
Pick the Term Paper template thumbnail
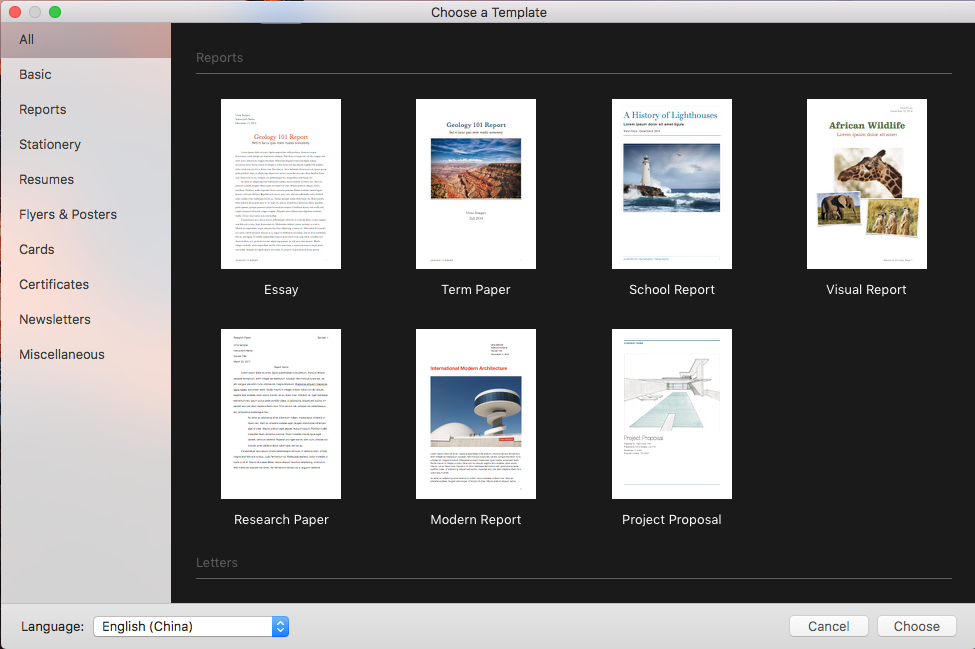click(476, 184)
